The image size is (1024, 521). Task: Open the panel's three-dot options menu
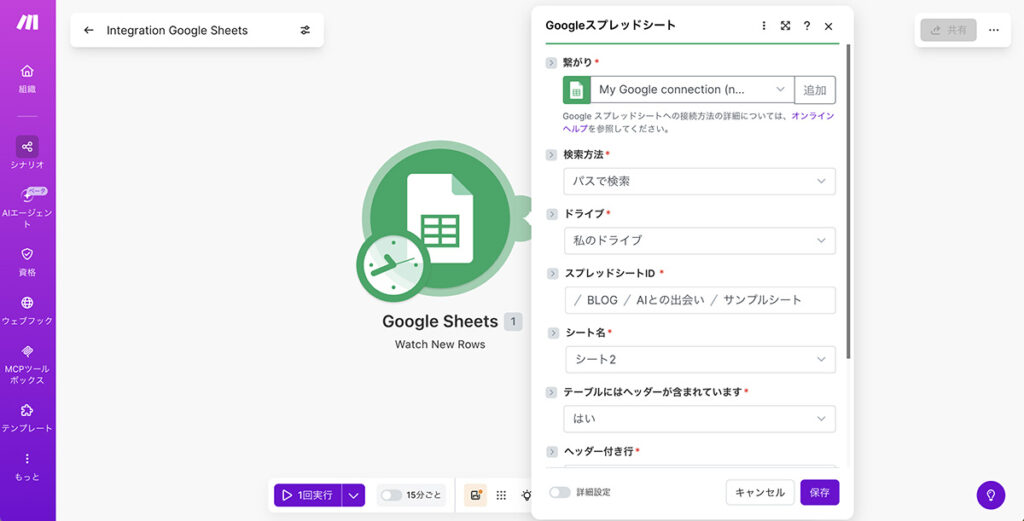pyautogui.click(x=763, y=26)
